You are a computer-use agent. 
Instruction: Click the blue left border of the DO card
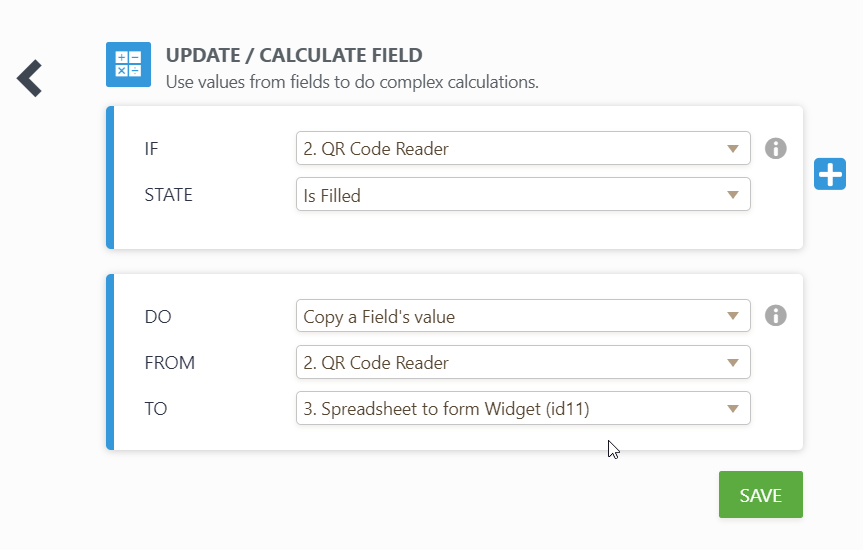click(110, 362)
